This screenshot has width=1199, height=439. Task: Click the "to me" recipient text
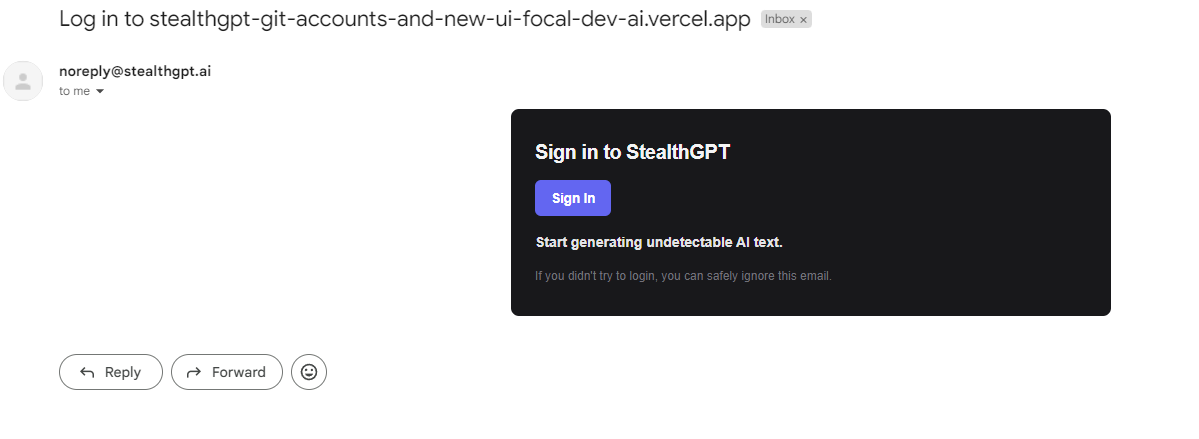[74, 91]
